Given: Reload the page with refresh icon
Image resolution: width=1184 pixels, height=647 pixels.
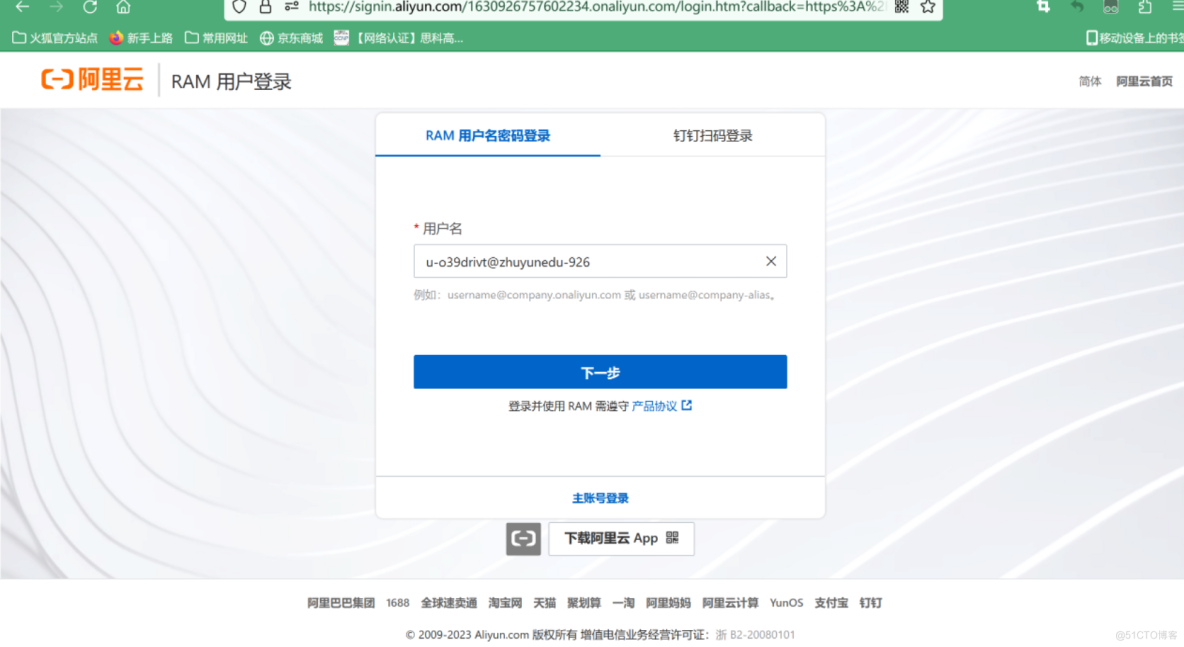Looking at the screenshot, I should point(90,7).
